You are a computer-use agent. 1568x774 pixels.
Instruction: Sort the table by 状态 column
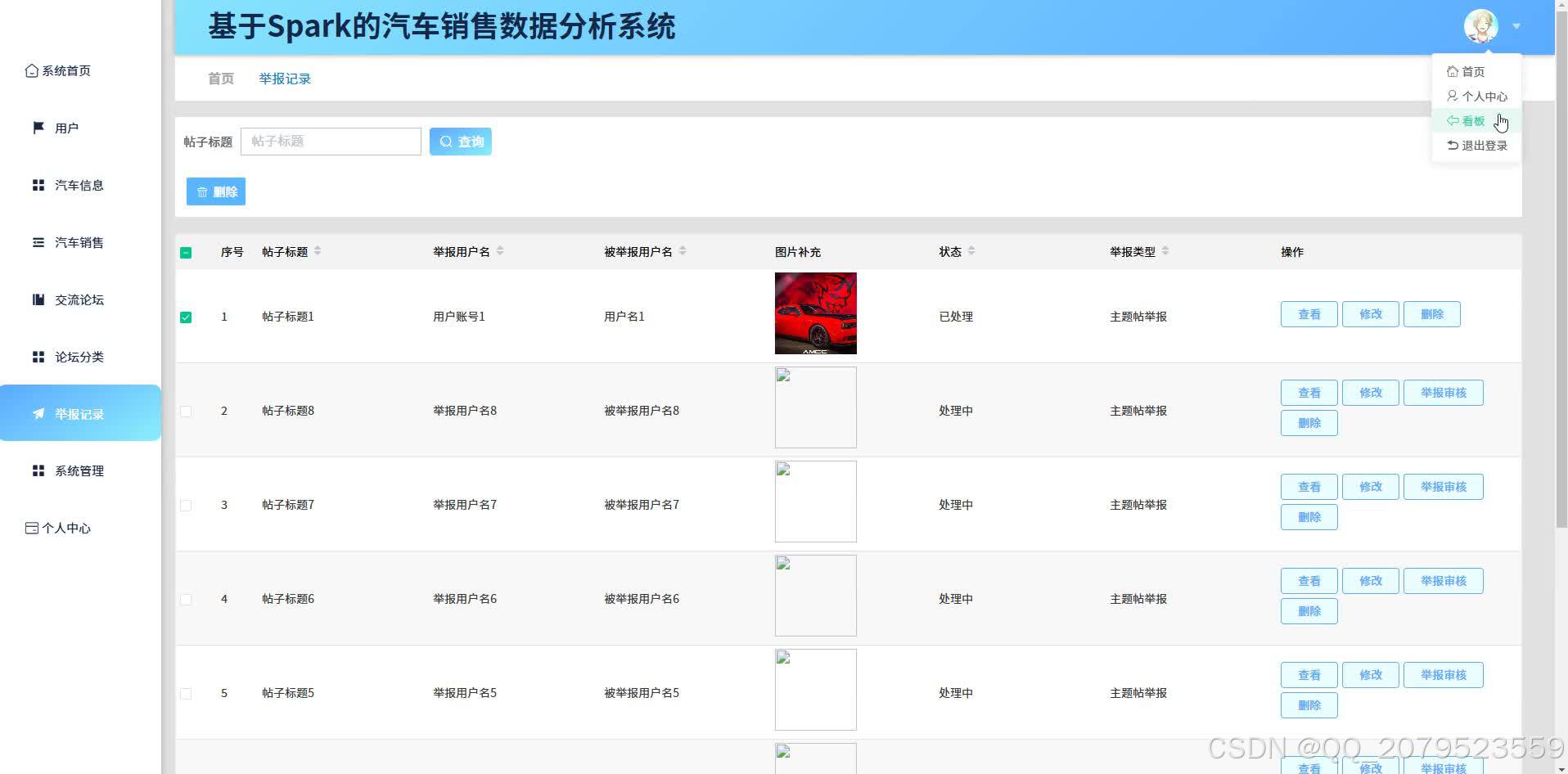(x=971, y=250)
